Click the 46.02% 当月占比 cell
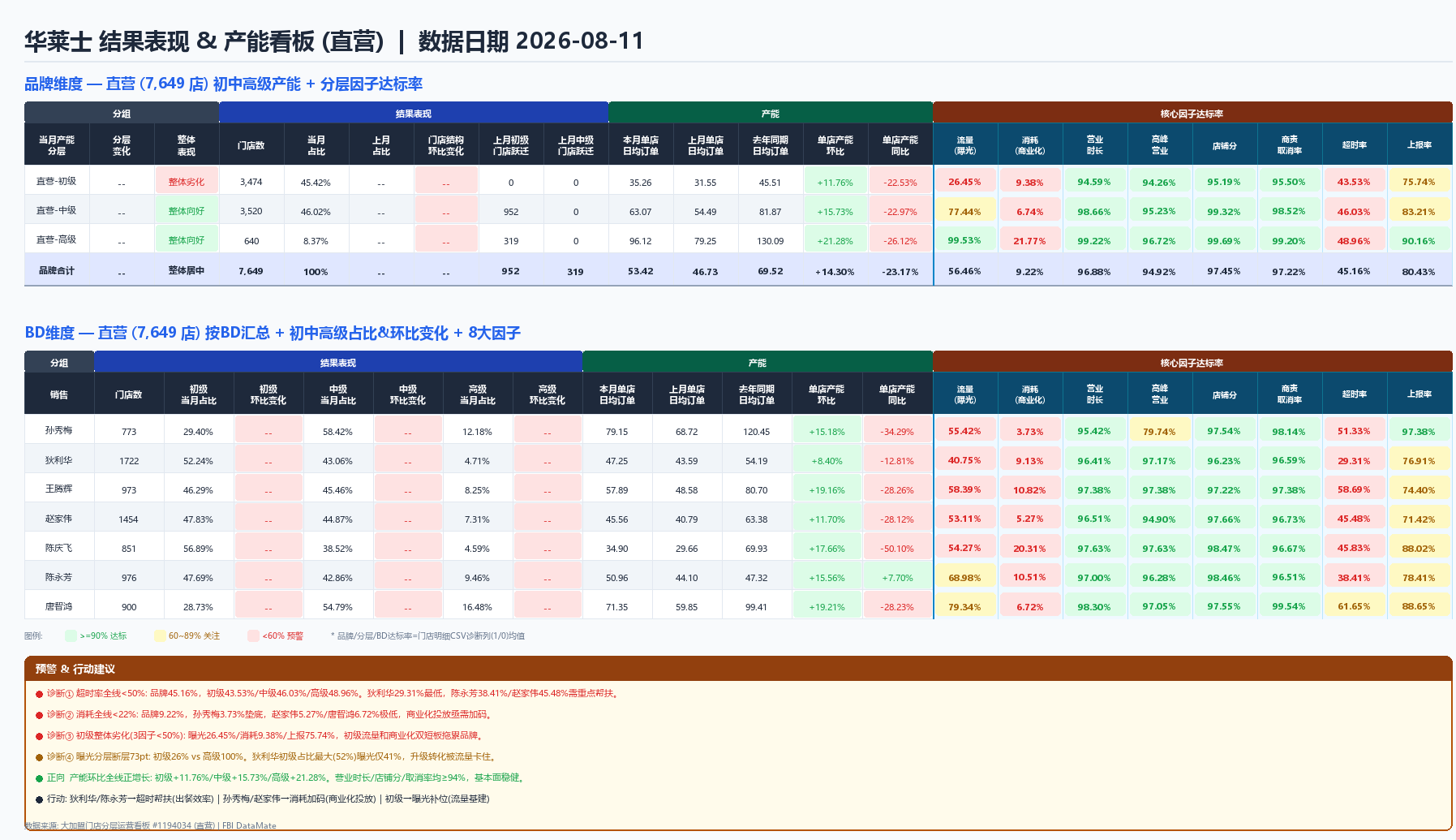This screenshot has width=1456, height=840. [316, 212]
